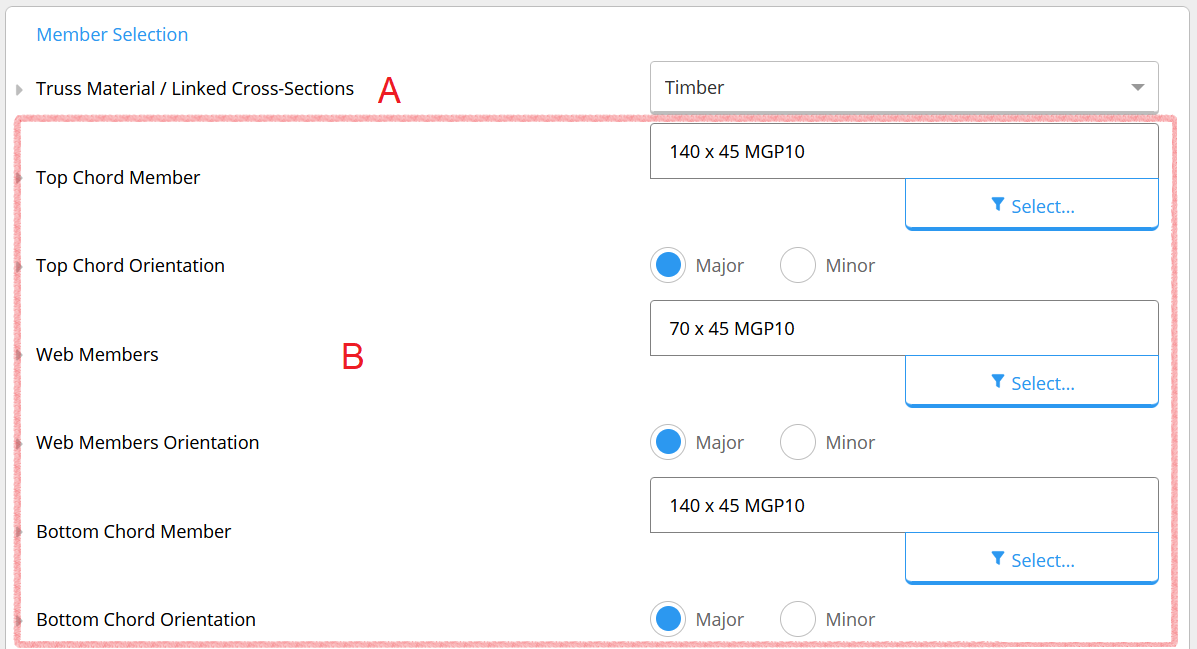The width and height of the screenshot is (1197, 649).
Task: Choose Minor for Top Chord Orientation
Action: [x=798, y=265]
